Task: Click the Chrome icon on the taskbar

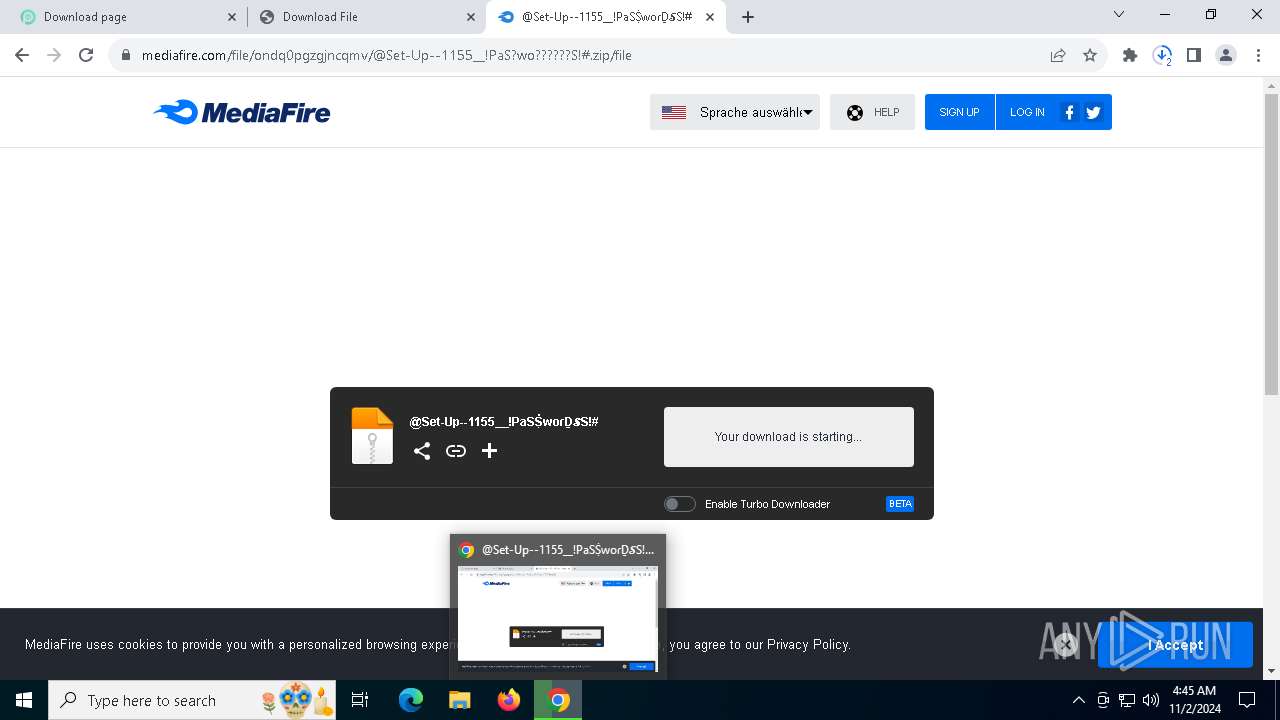Action: [x=558, y=700]
